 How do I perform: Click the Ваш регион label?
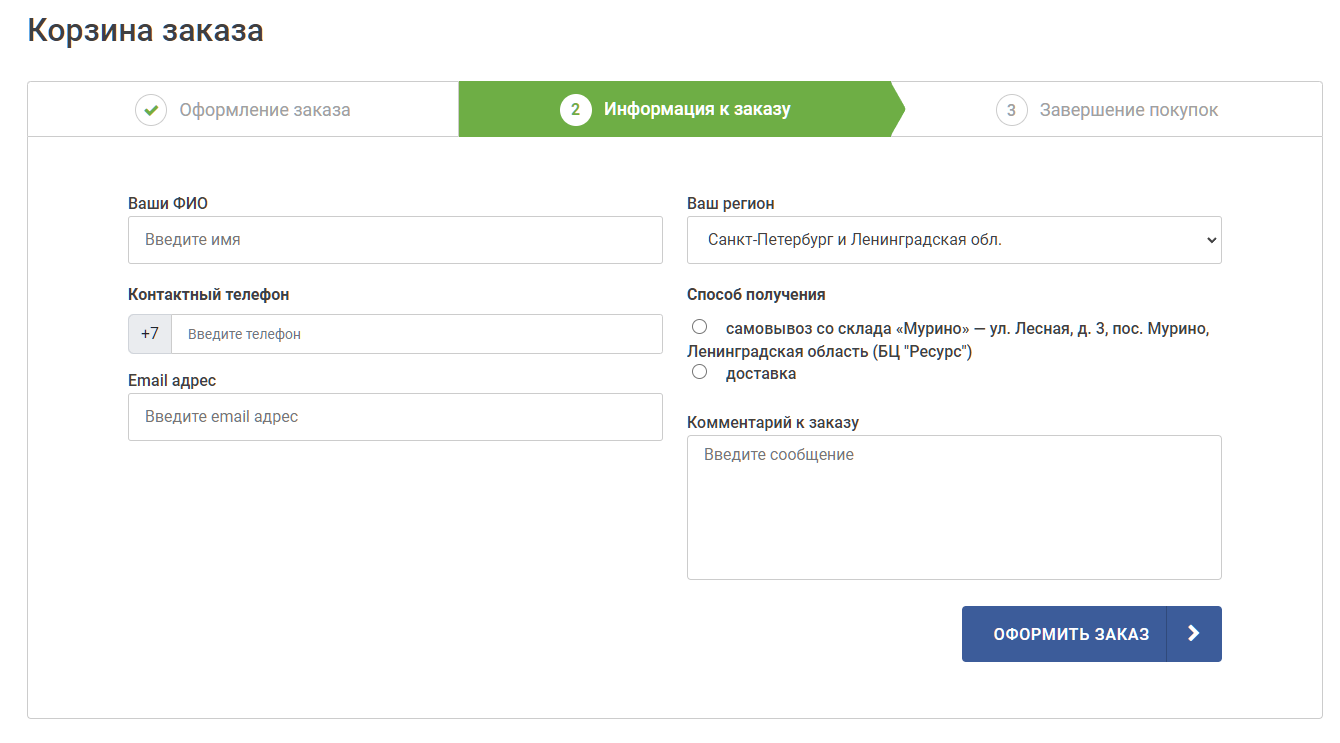coord(731,204)
